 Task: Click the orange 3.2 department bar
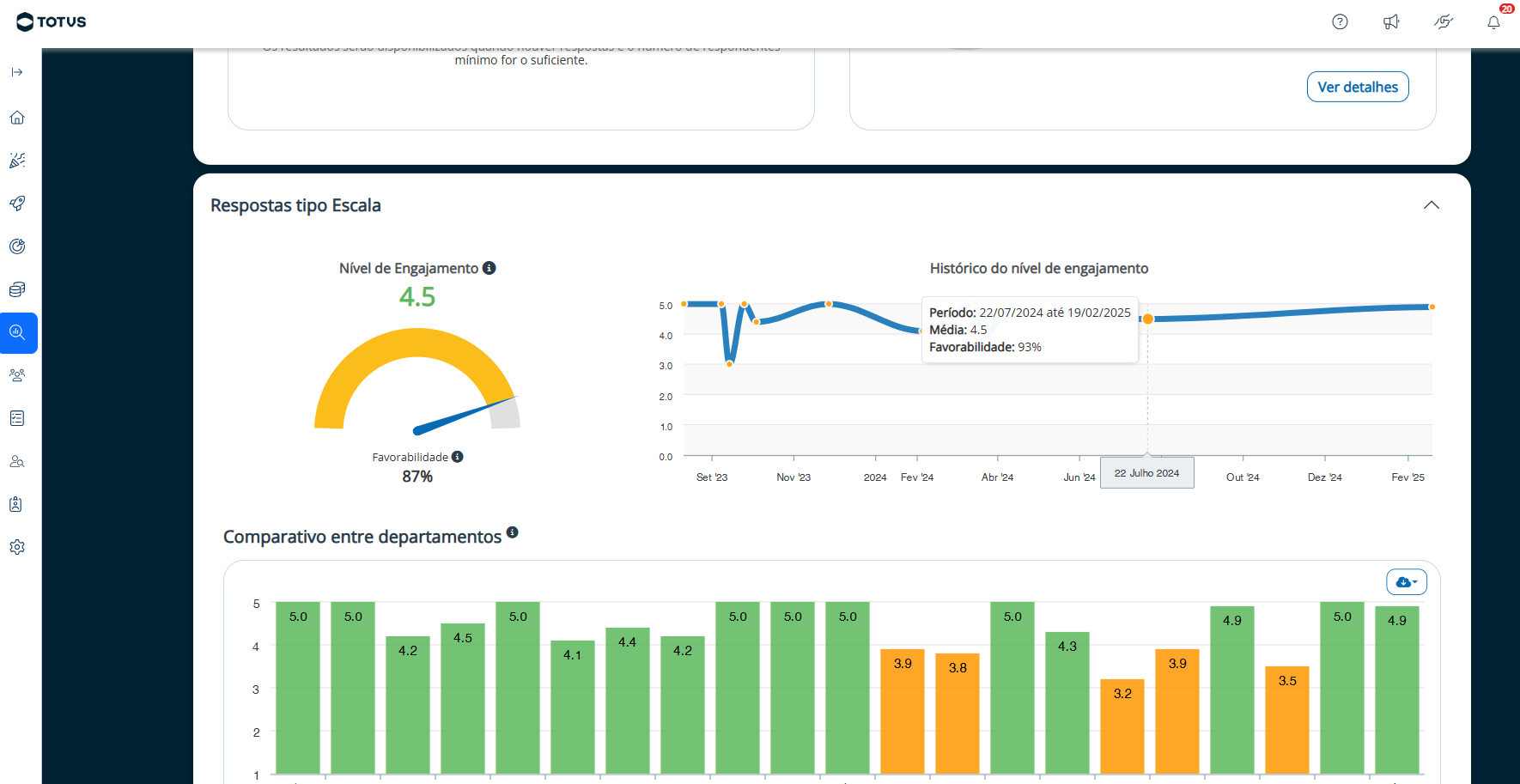[1122, 726]
